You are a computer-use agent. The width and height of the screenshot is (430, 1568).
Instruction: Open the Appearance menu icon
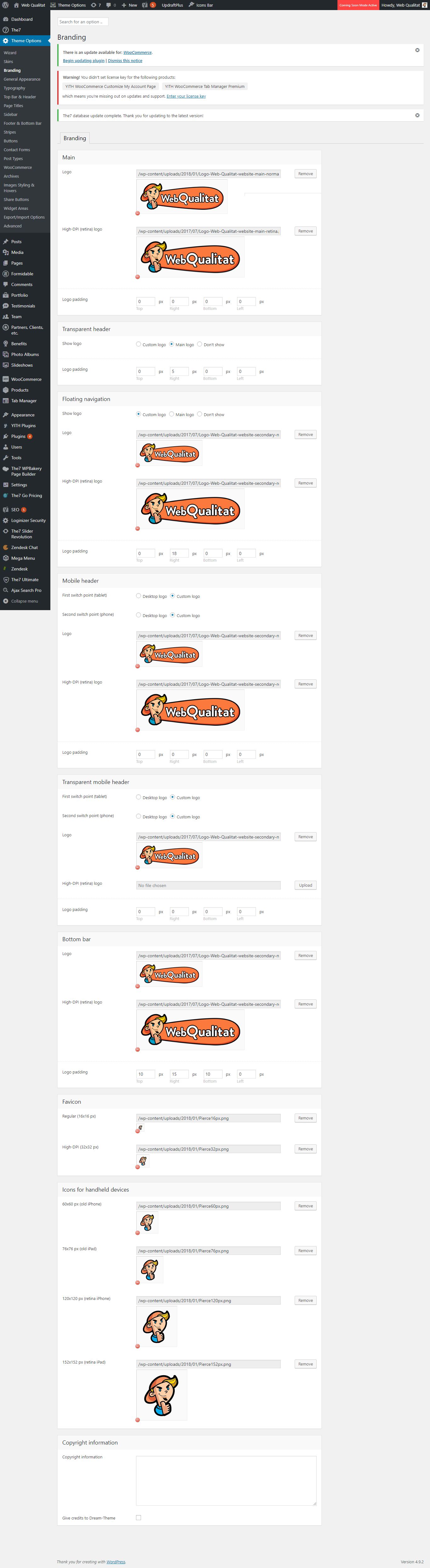click(5, 415)
